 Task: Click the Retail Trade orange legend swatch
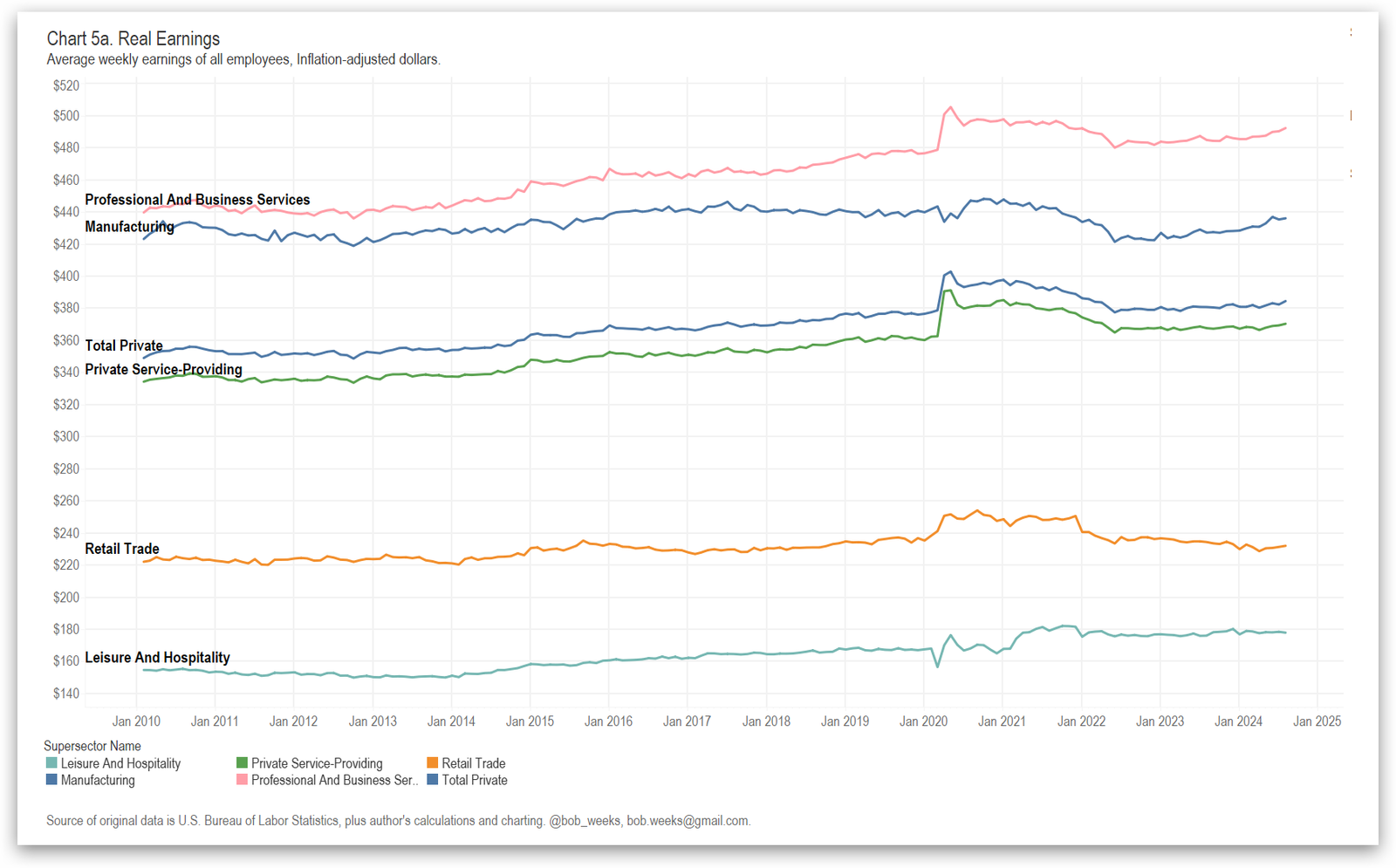[432, 763]
